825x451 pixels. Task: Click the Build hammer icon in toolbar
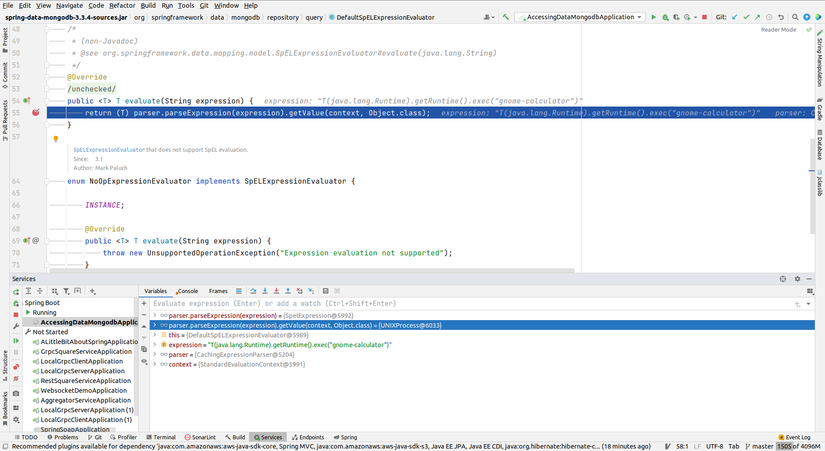point(507,17)
